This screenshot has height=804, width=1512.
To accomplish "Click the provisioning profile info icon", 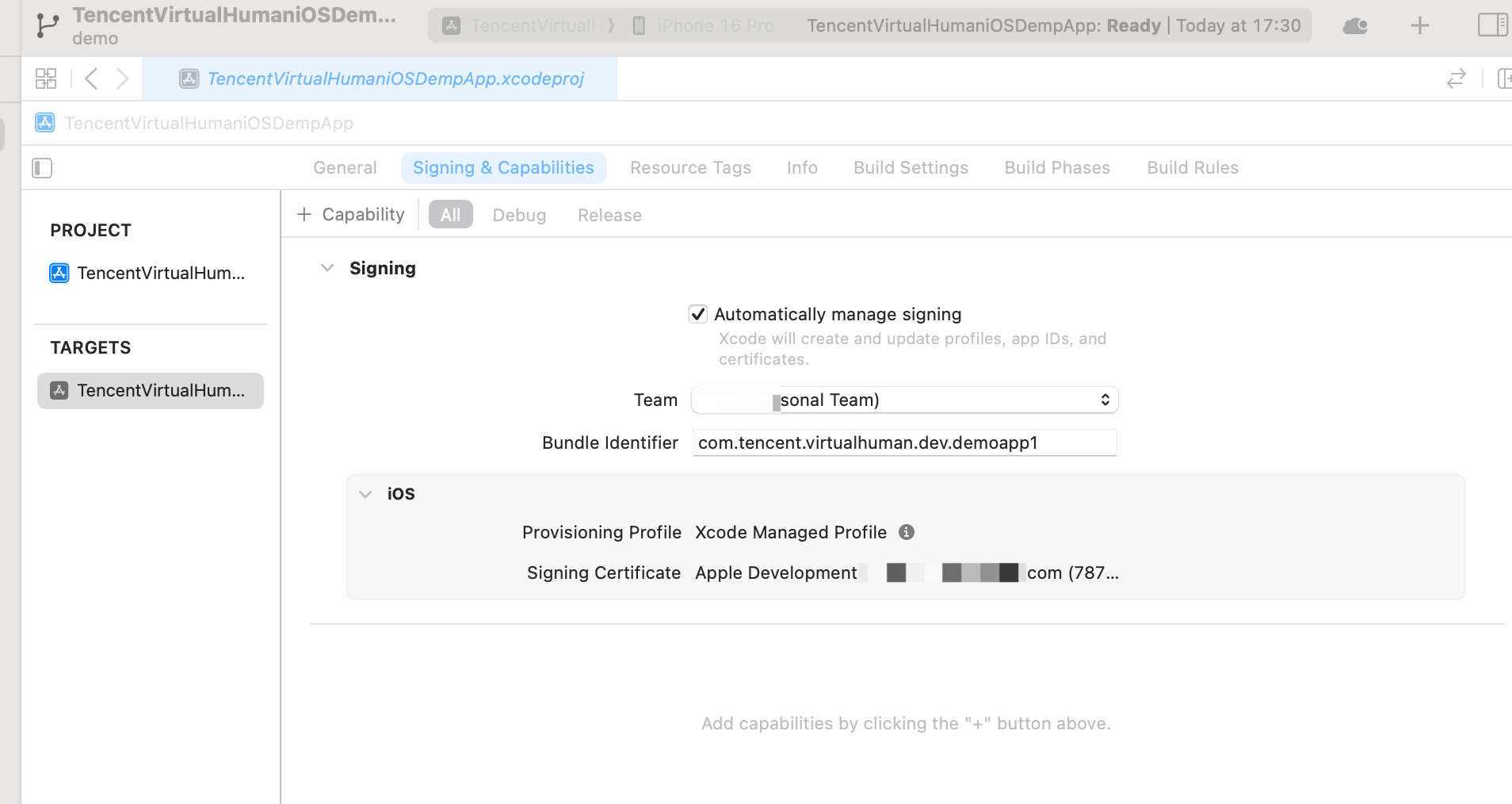I will 907,532.
